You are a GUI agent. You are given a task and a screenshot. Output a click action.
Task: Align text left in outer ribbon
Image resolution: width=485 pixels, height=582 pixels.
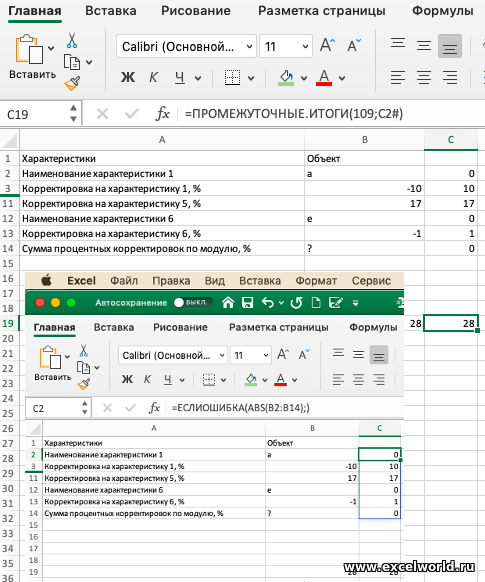pos(398,78)
